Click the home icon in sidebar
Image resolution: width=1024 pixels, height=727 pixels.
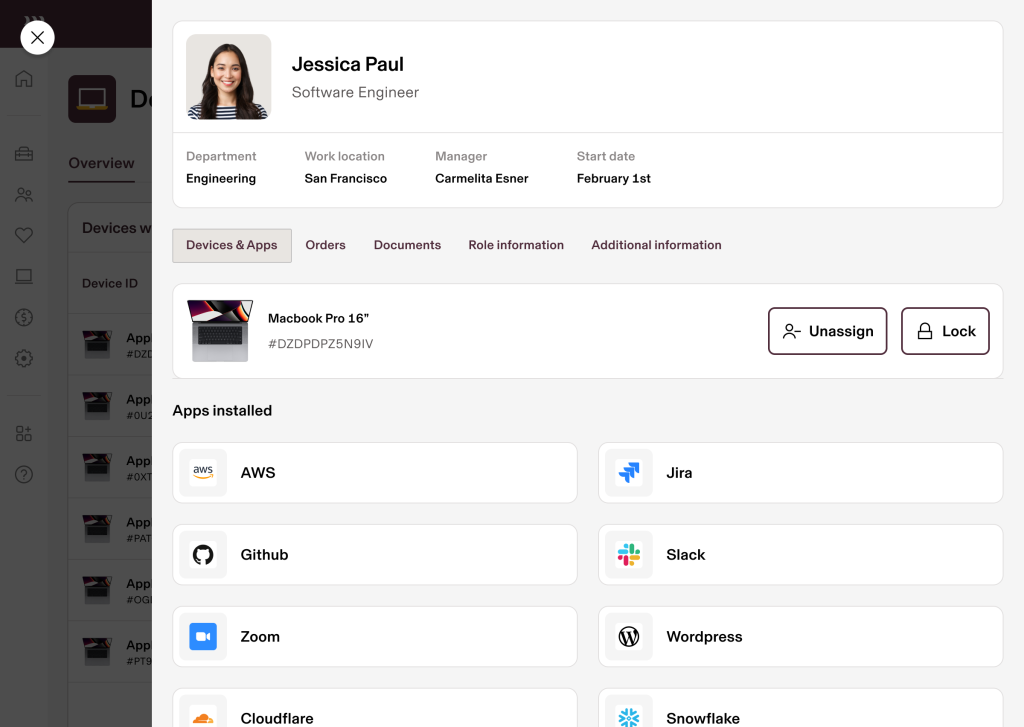click(24, 79)
